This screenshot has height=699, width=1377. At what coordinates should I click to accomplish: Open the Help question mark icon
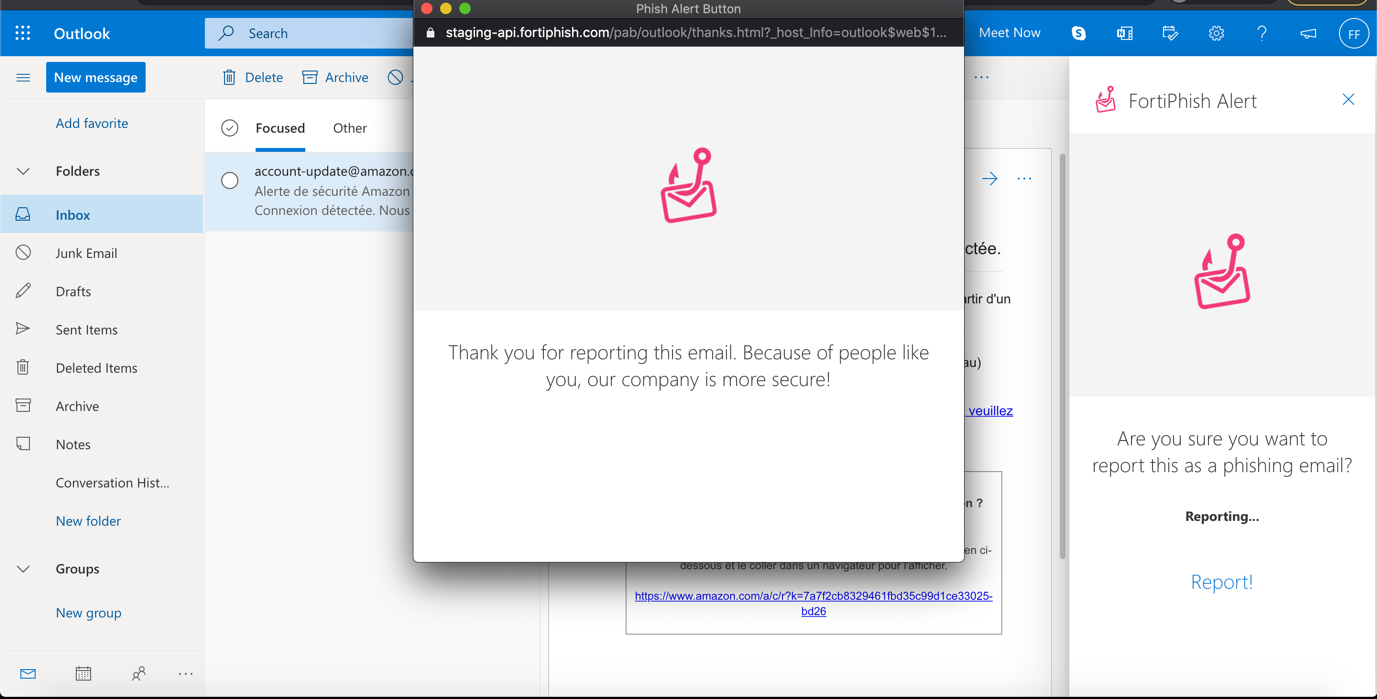[1262, 33]
